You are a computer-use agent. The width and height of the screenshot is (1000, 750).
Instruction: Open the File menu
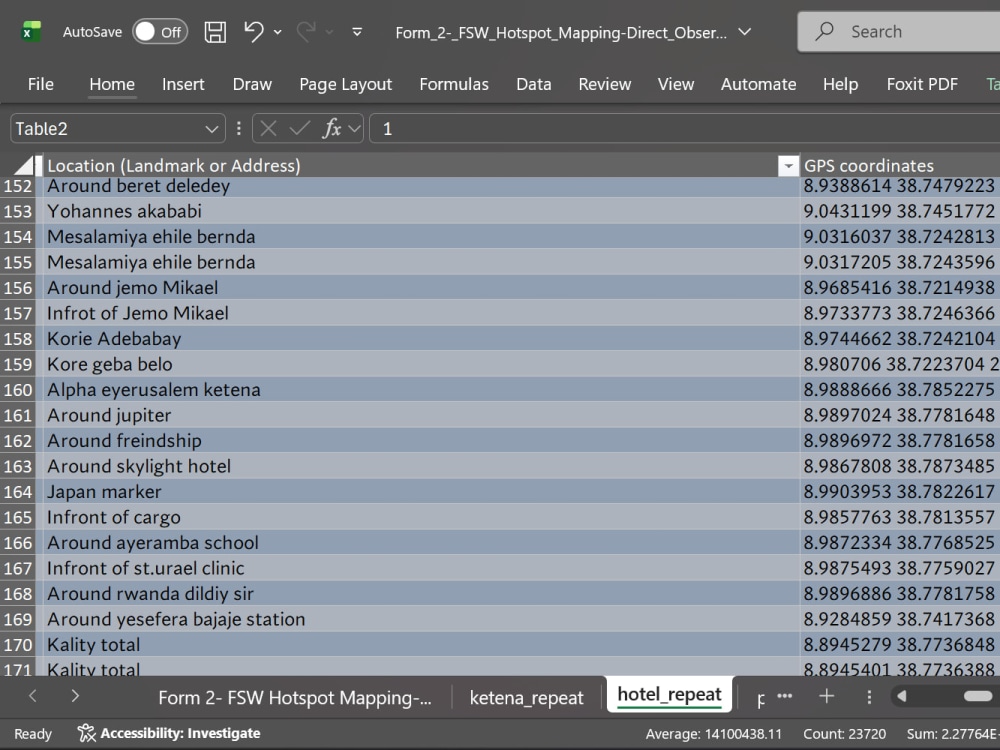coord(41,84)
